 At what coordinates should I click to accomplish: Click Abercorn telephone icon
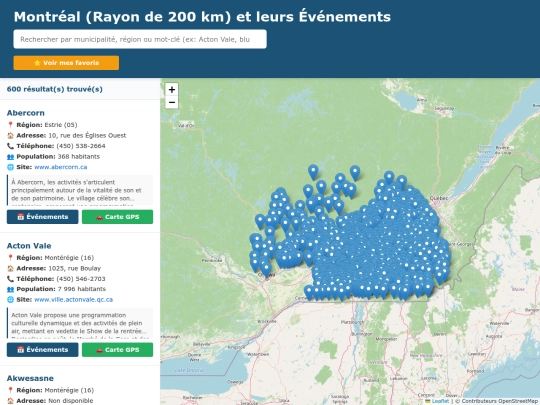coord(10,146)
